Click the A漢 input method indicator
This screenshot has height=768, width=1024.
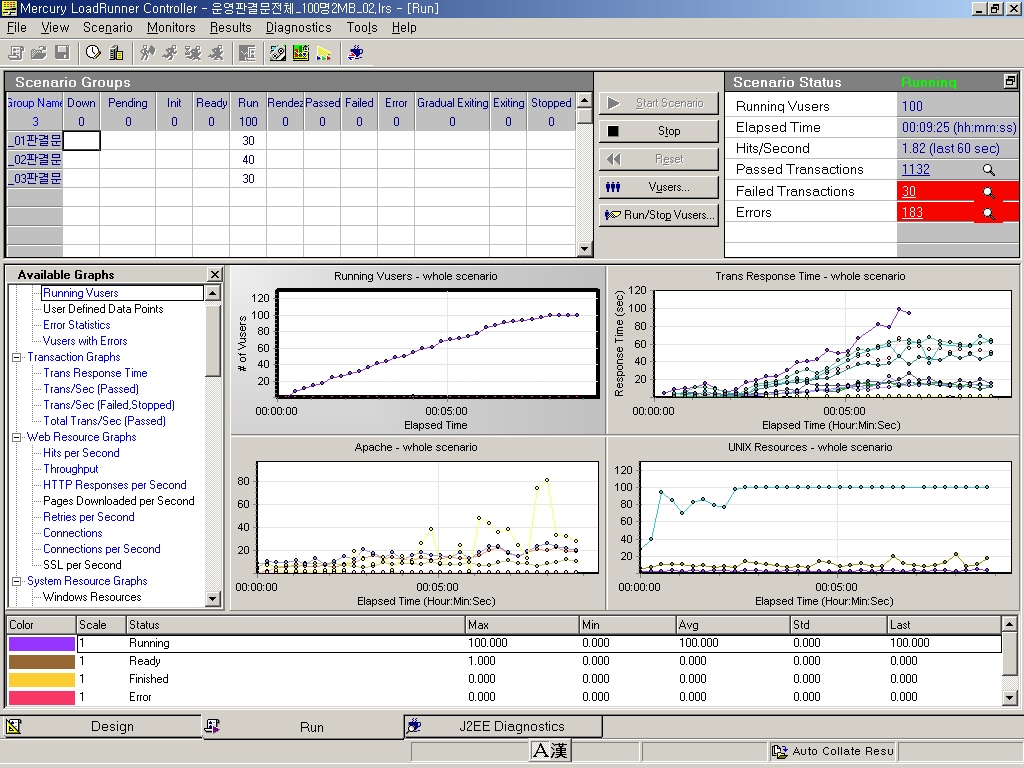tap(551, 751)
